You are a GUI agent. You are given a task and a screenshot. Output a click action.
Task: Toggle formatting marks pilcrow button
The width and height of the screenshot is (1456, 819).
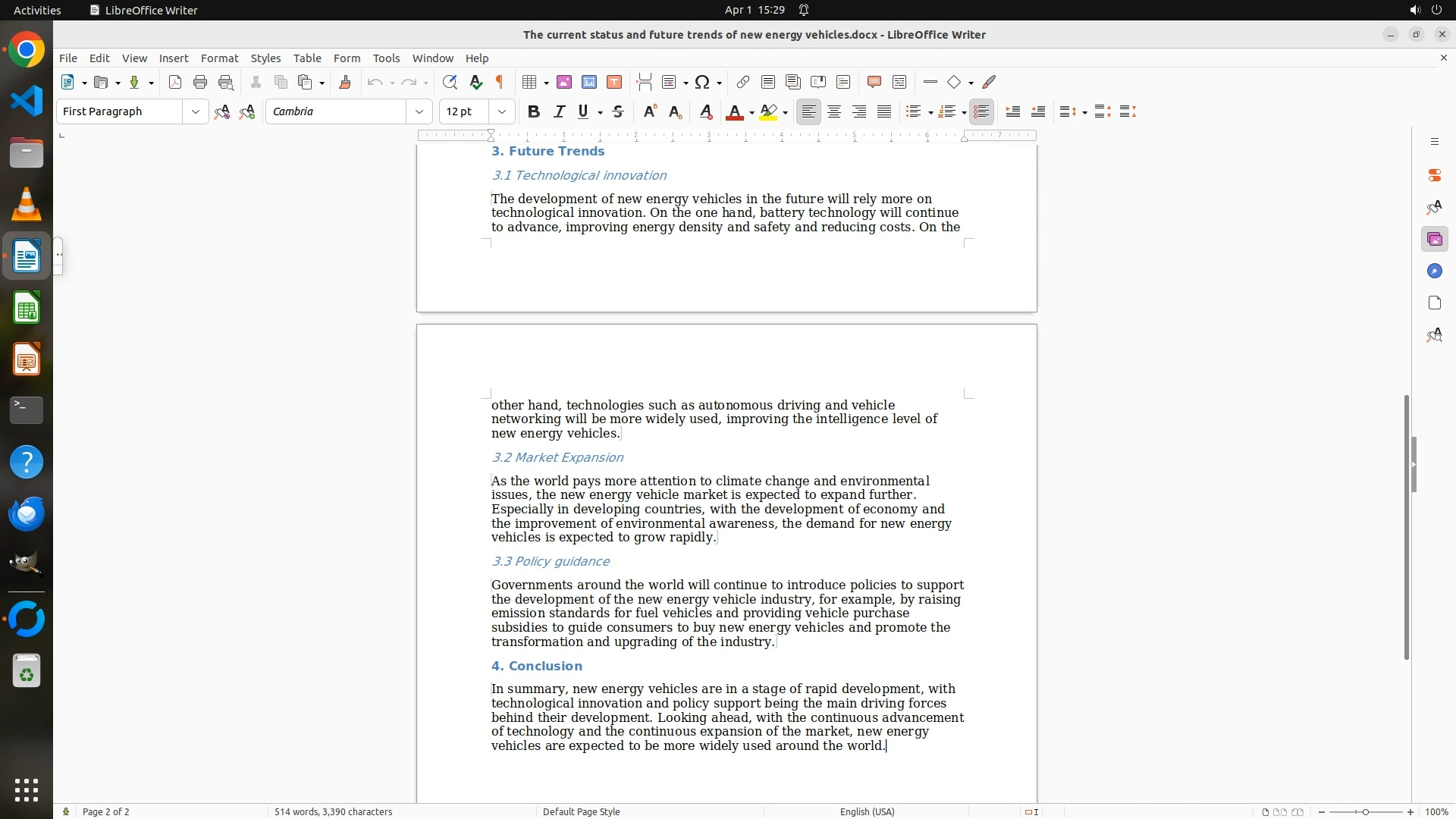[500, 82]
